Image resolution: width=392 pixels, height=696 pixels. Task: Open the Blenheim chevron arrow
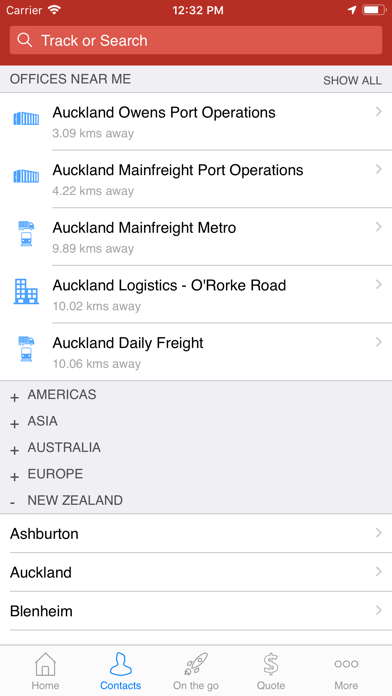tap(378, 610)
